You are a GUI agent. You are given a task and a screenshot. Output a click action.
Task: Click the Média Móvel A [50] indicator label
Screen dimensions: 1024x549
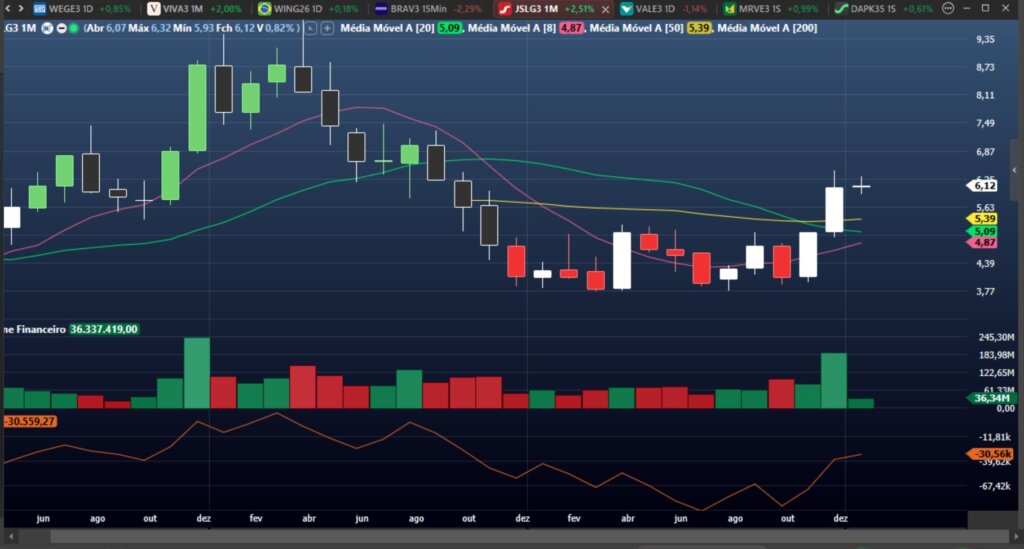pyautogui.click(x=636, y=28)
